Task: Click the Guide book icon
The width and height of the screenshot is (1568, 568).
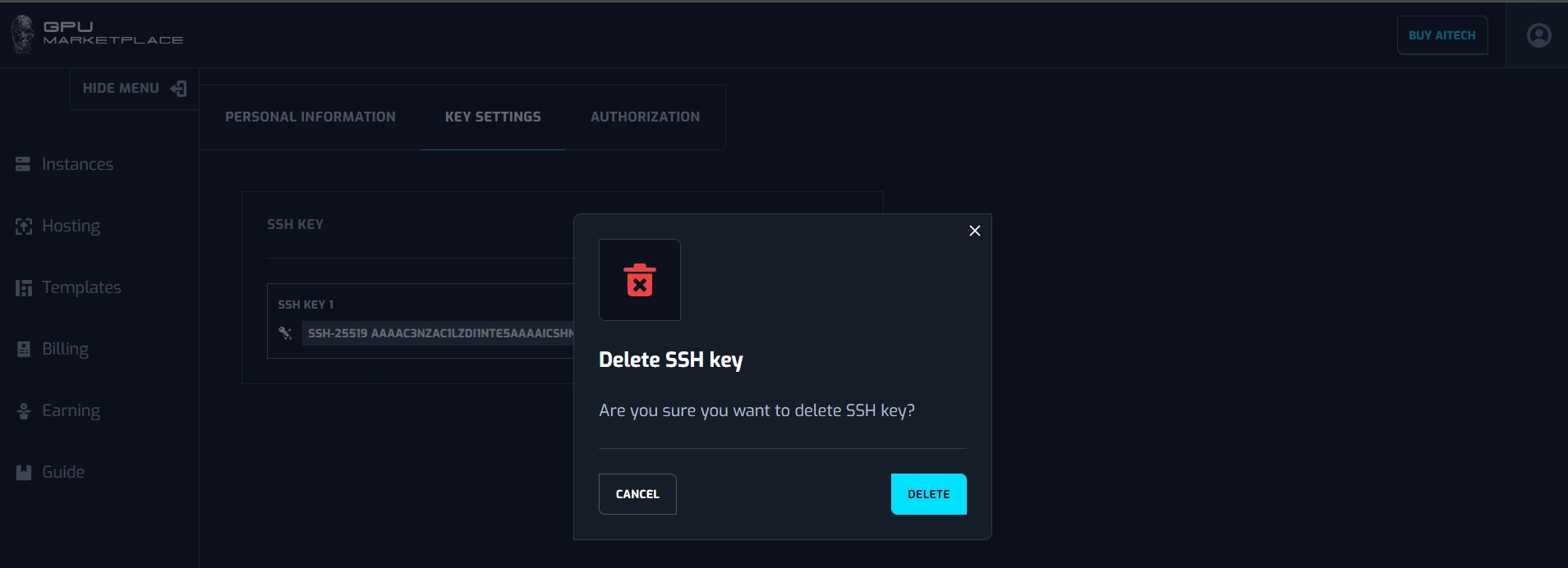Action: [x=23, y=473]
